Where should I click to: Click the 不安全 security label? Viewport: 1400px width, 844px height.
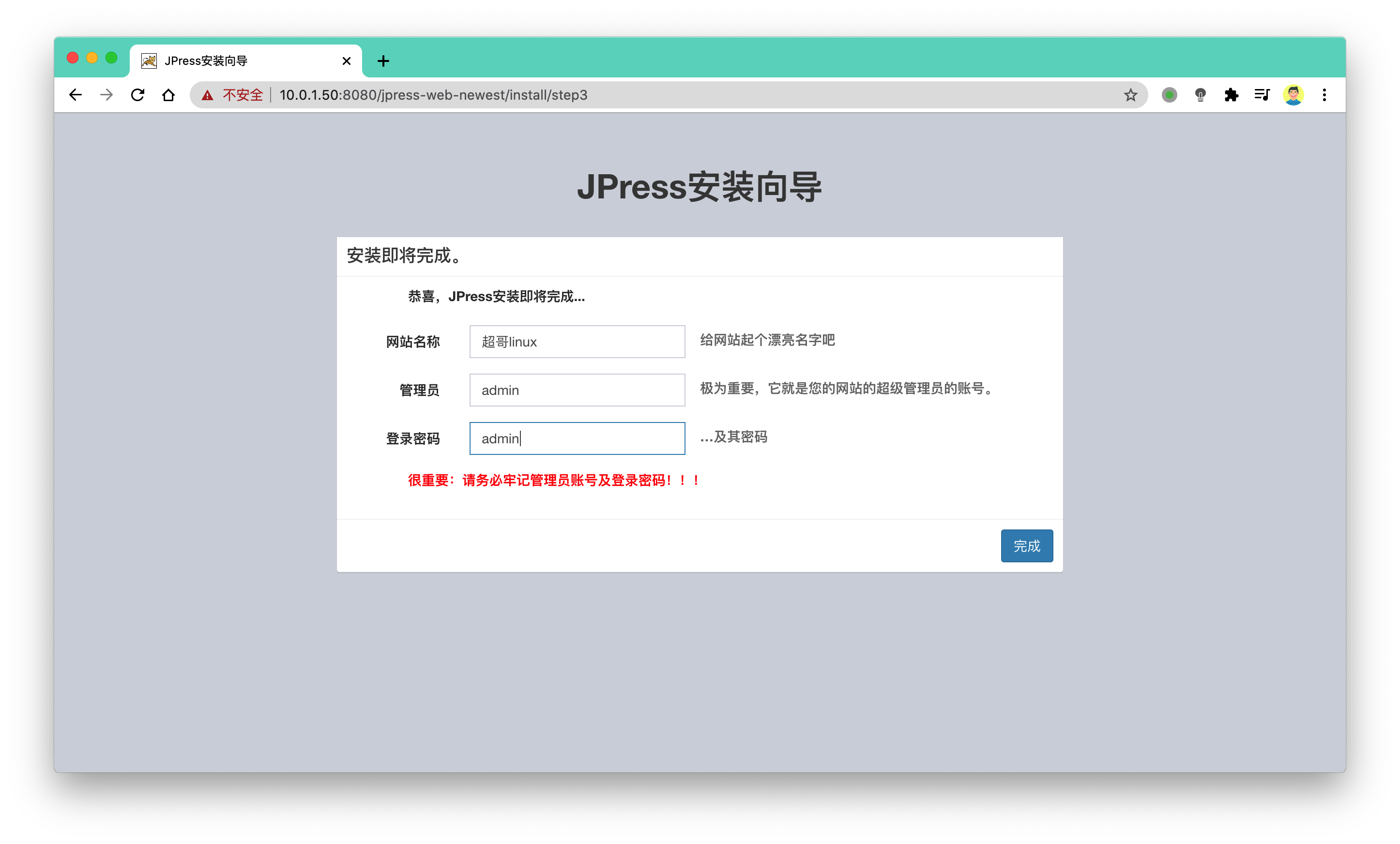[x=243, y=95]
